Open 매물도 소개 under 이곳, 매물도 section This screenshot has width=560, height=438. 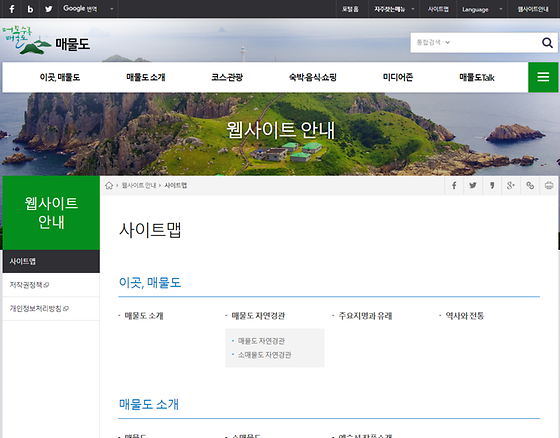tap(144, 316)
